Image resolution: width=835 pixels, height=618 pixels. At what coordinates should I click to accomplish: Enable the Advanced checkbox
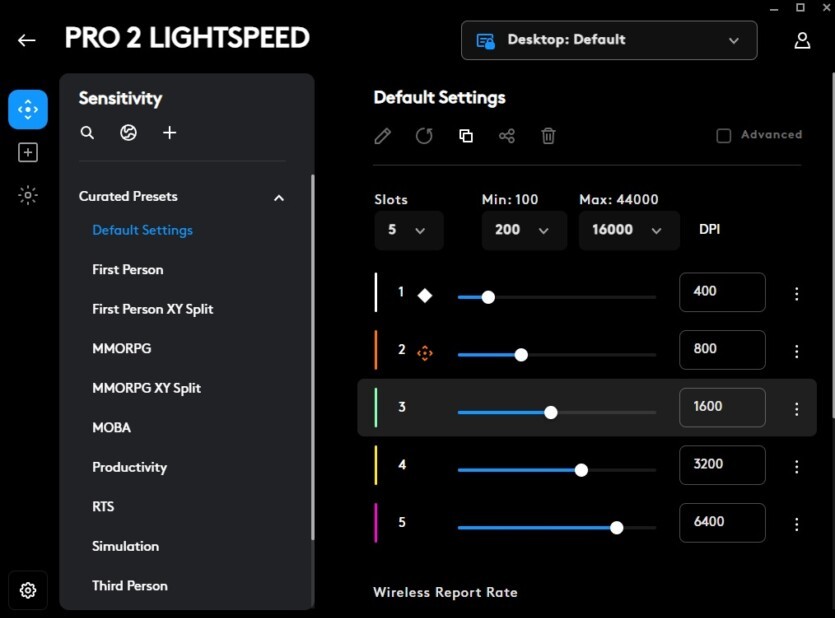(723, 134)
